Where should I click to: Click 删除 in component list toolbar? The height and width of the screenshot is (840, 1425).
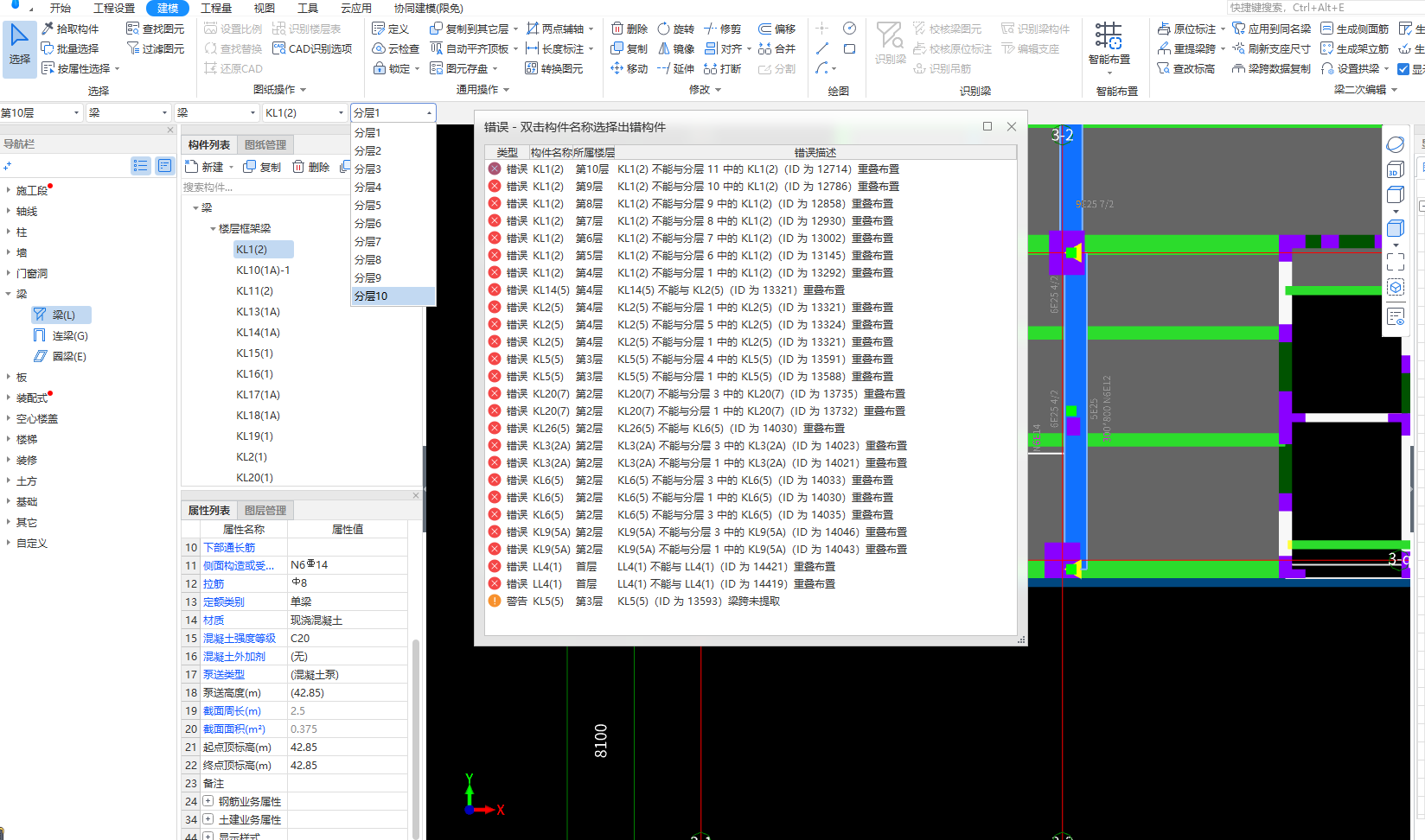click(311, 167)
